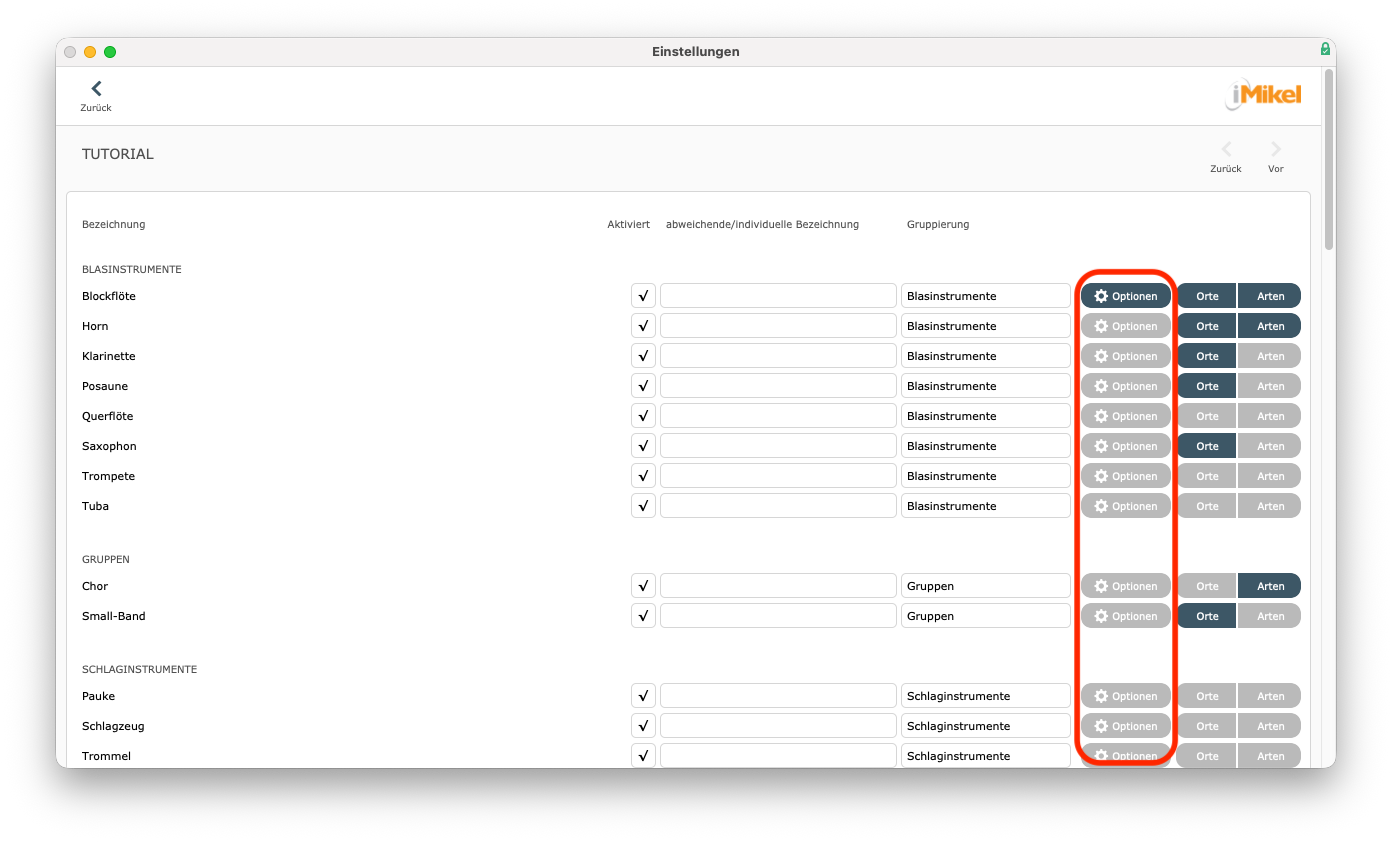Image resolution: width=1392 pixels, height=842 pixels.
Task: Open Gruppierung field for Trompete
Action: (x=985, y=476)
